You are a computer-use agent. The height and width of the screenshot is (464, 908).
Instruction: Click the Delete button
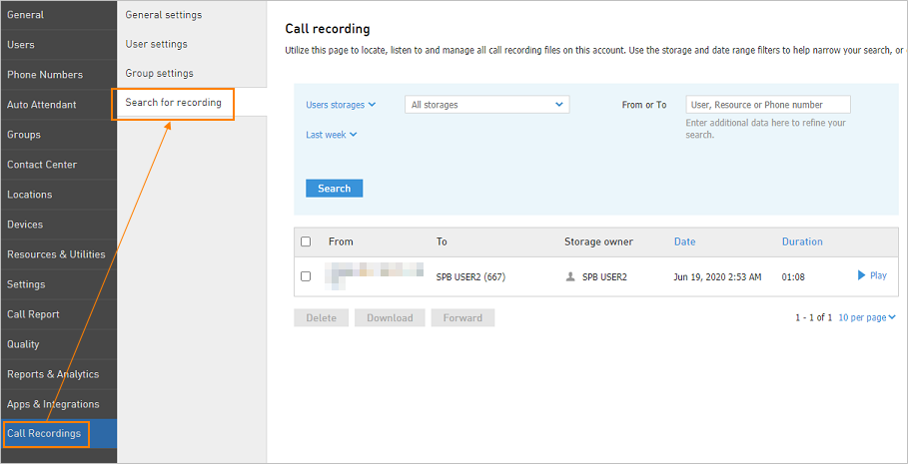pos(321,318)
